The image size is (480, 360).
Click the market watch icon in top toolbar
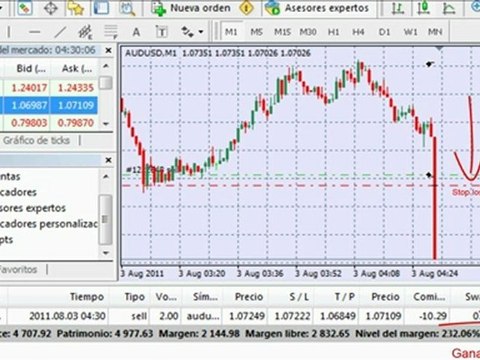(25, 8)
